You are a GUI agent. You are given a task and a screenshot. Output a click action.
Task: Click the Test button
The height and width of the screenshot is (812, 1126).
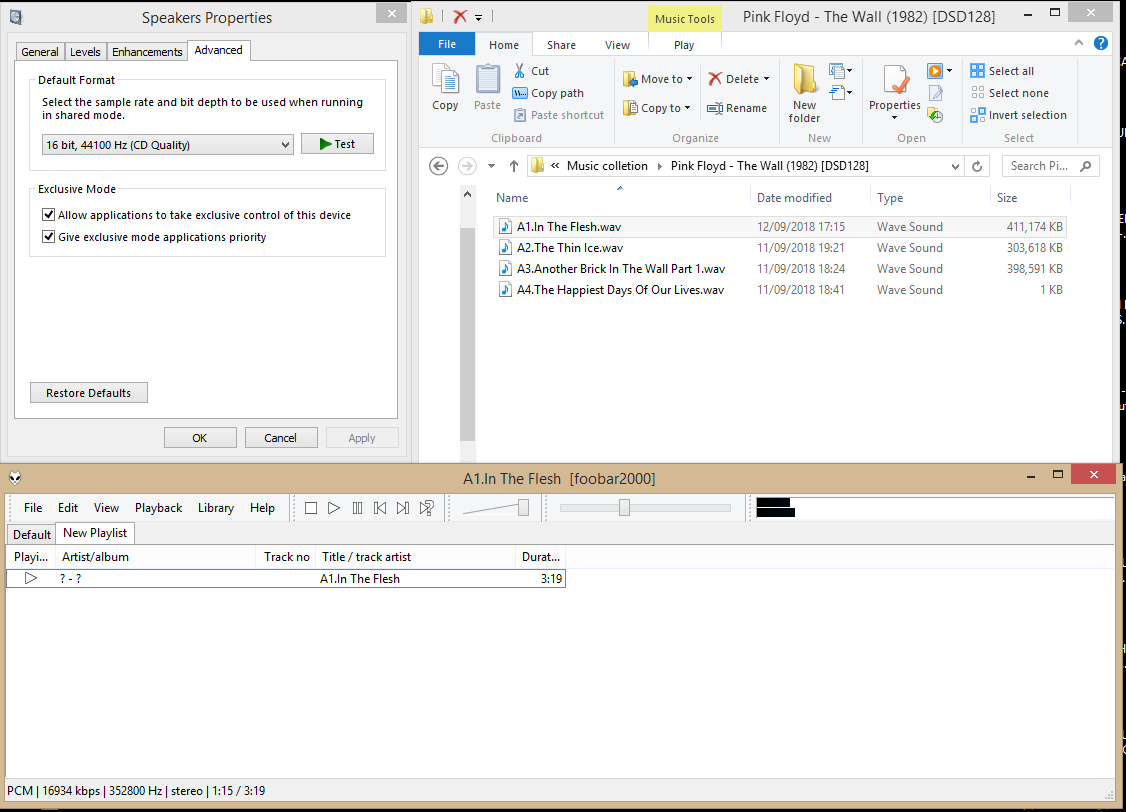pos(337,144)
